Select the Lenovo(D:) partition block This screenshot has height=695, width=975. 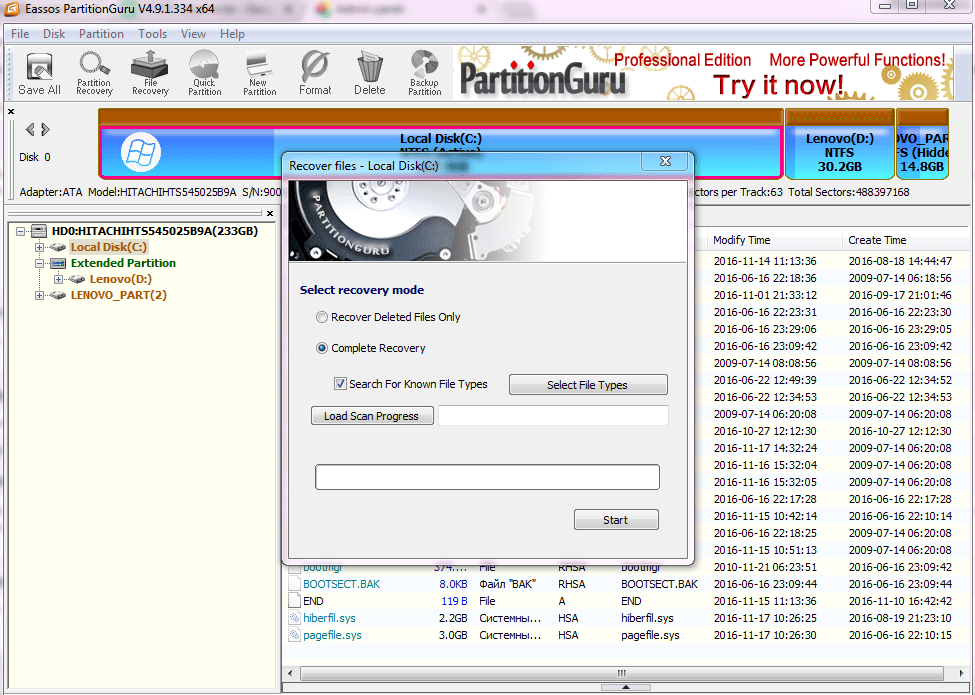pos(839,145)
